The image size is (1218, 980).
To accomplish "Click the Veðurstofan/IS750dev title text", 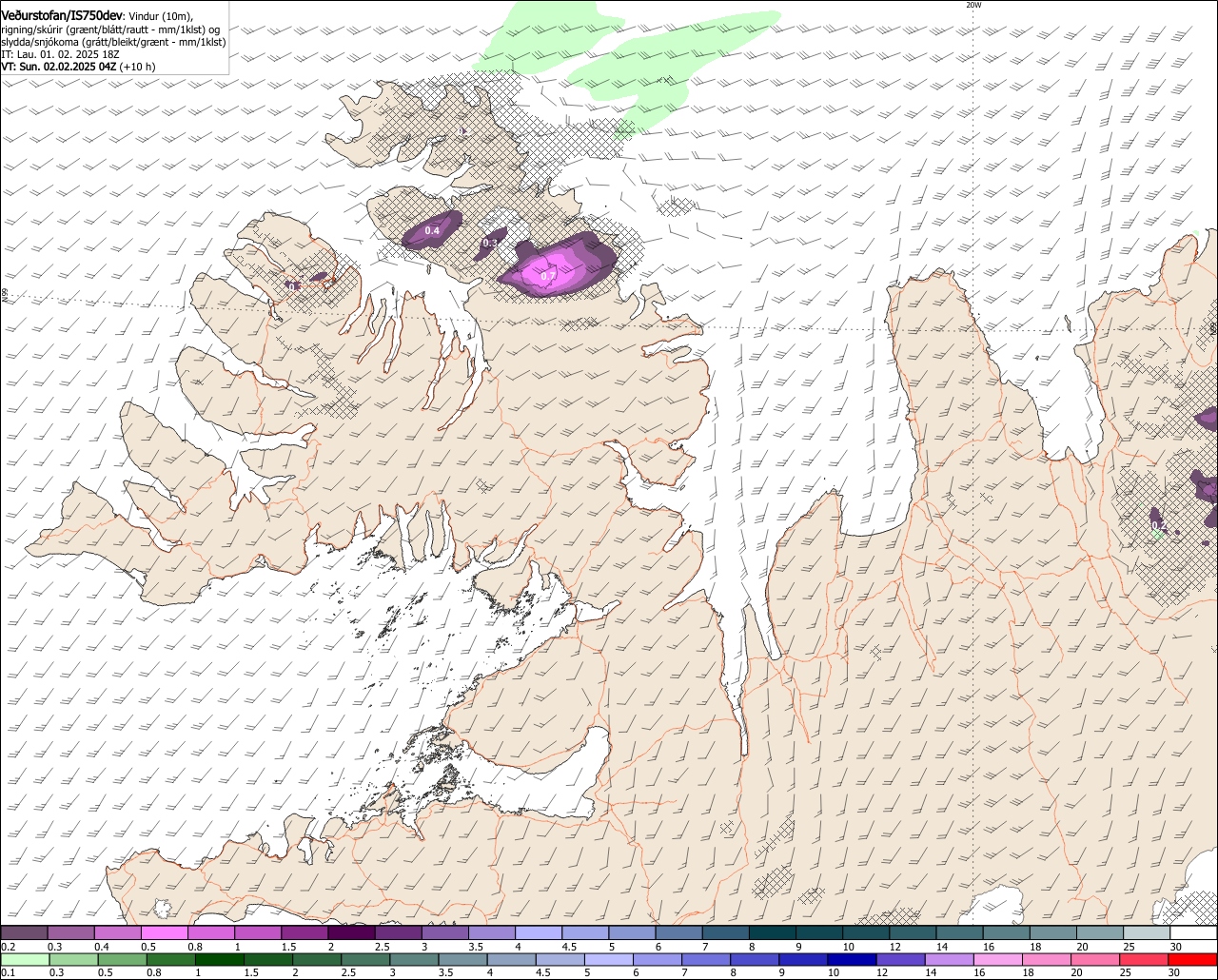I will 62,15.
